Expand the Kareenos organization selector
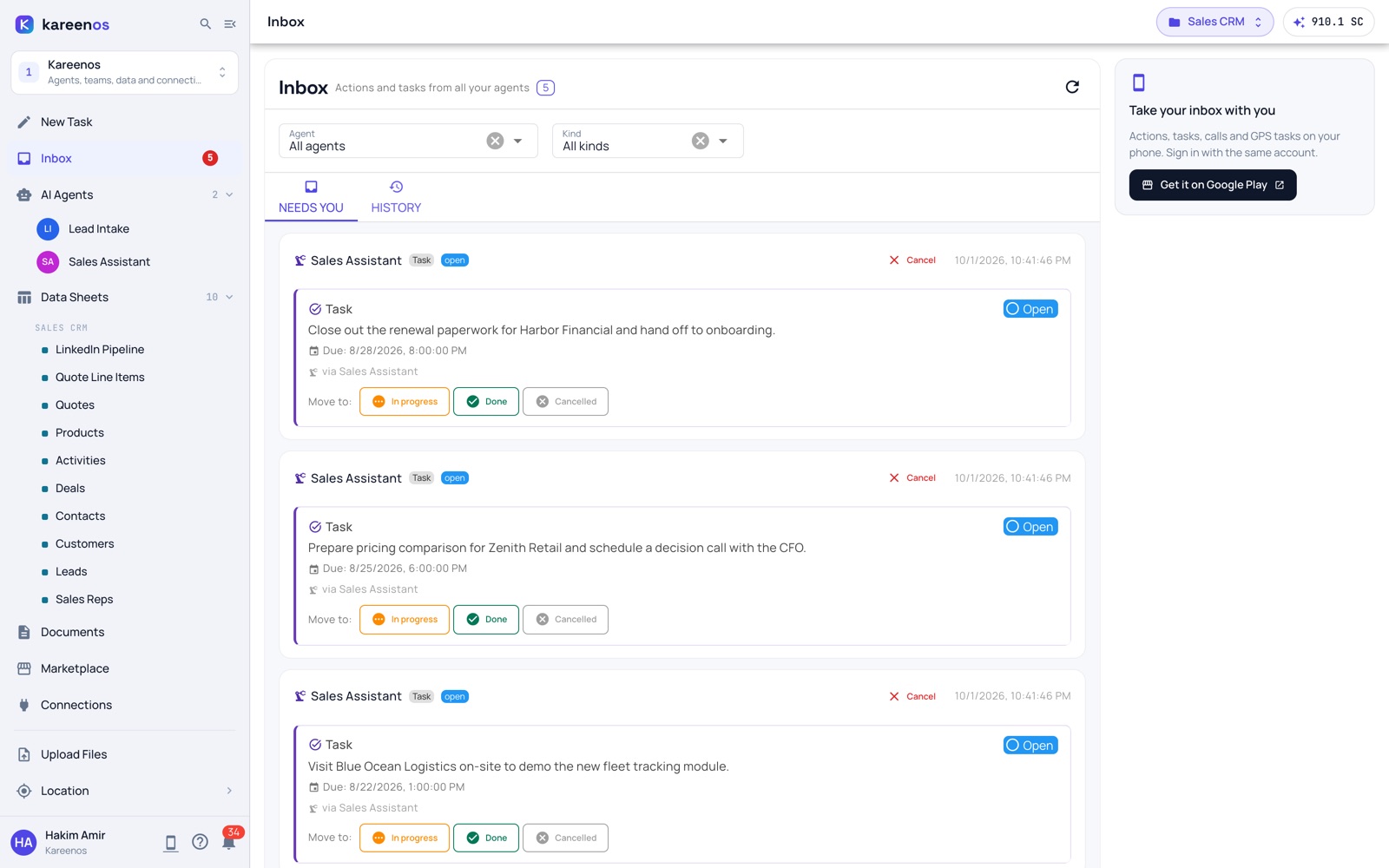The width and height of the screenshot is (1389, 868). click(x=124, y=72)
